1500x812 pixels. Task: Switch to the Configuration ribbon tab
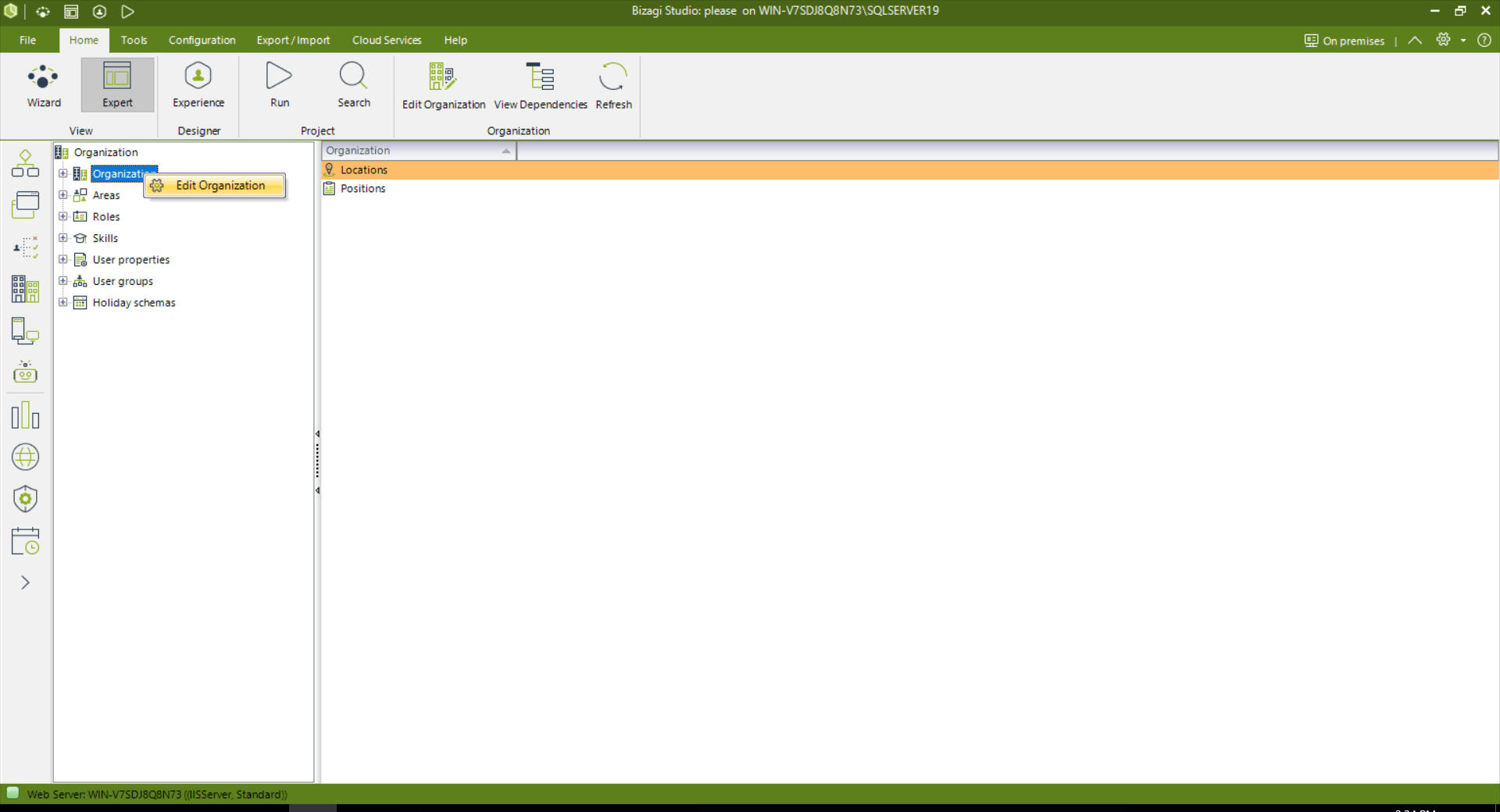pyautogui.click(x=202, y=40)
